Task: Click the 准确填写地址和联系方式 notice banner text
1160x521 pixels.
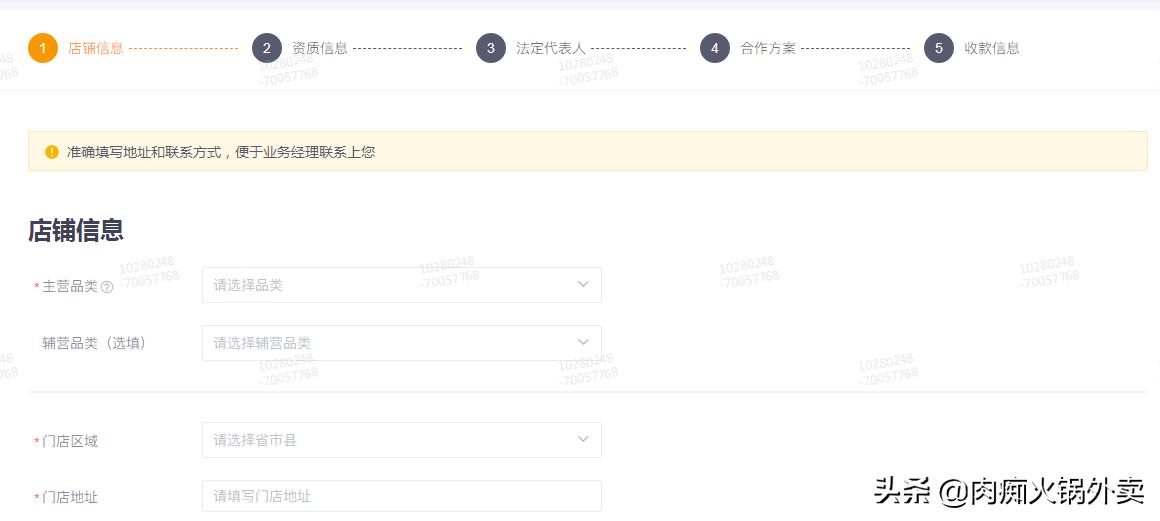Action: pos(221,153)
